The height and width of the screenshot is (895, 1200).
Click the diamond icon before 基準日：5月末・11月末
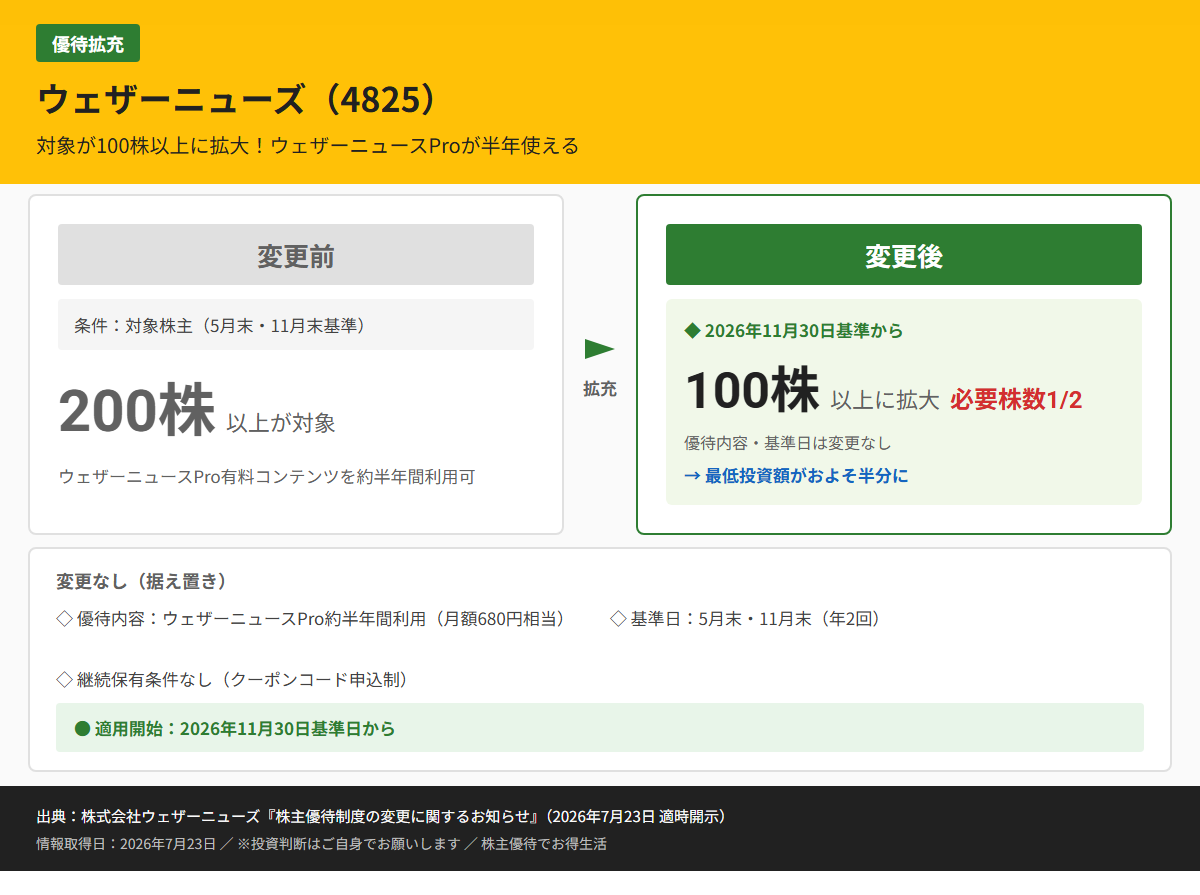pyautogui.click(x=618, y=619)
